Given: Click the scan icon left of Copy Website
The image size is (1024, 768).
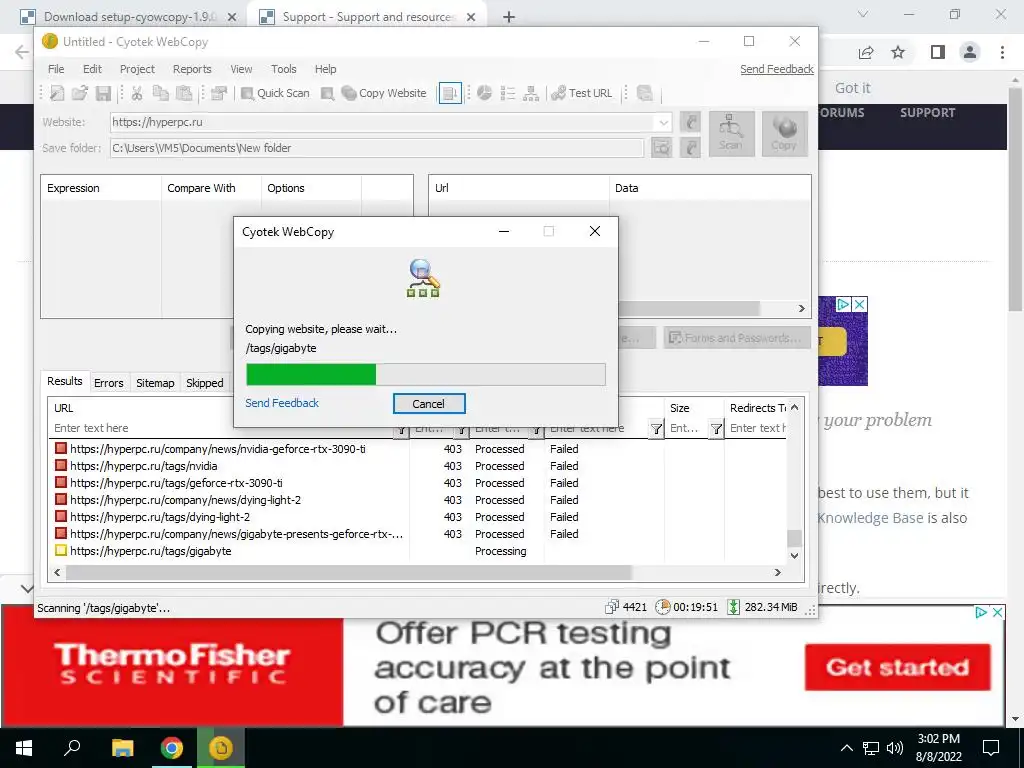Looking at the screenshot, I should click(327, 93).
